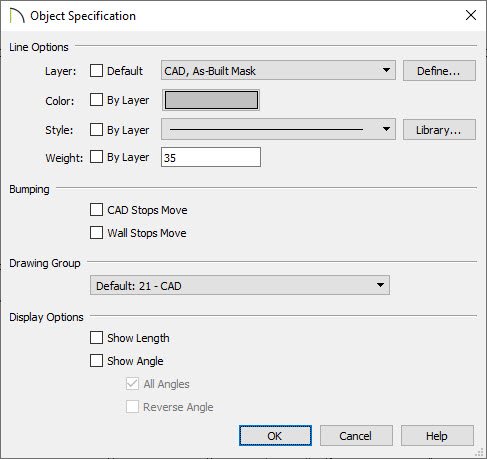Turn on Show Angle

click(96, 361)
